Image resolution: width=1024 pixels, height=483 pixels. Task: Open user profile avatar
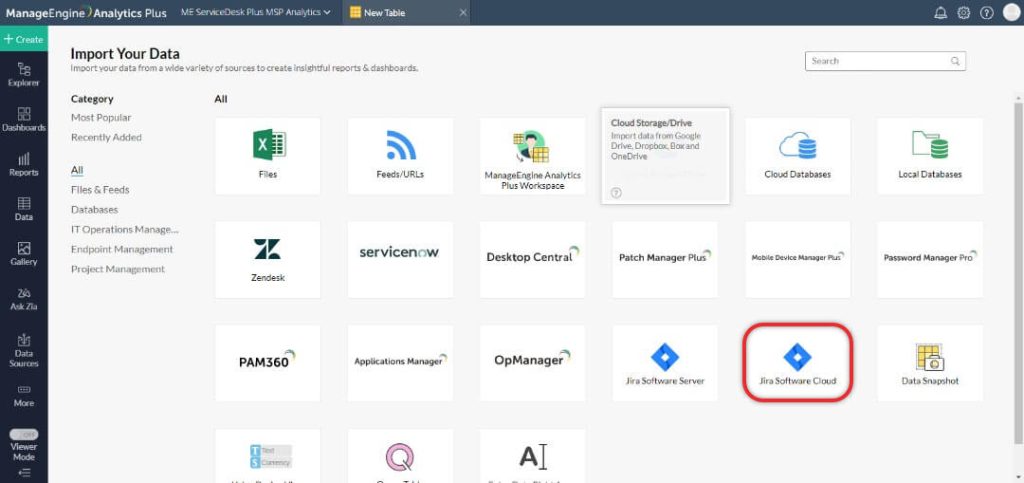[x=1010, y=13]
